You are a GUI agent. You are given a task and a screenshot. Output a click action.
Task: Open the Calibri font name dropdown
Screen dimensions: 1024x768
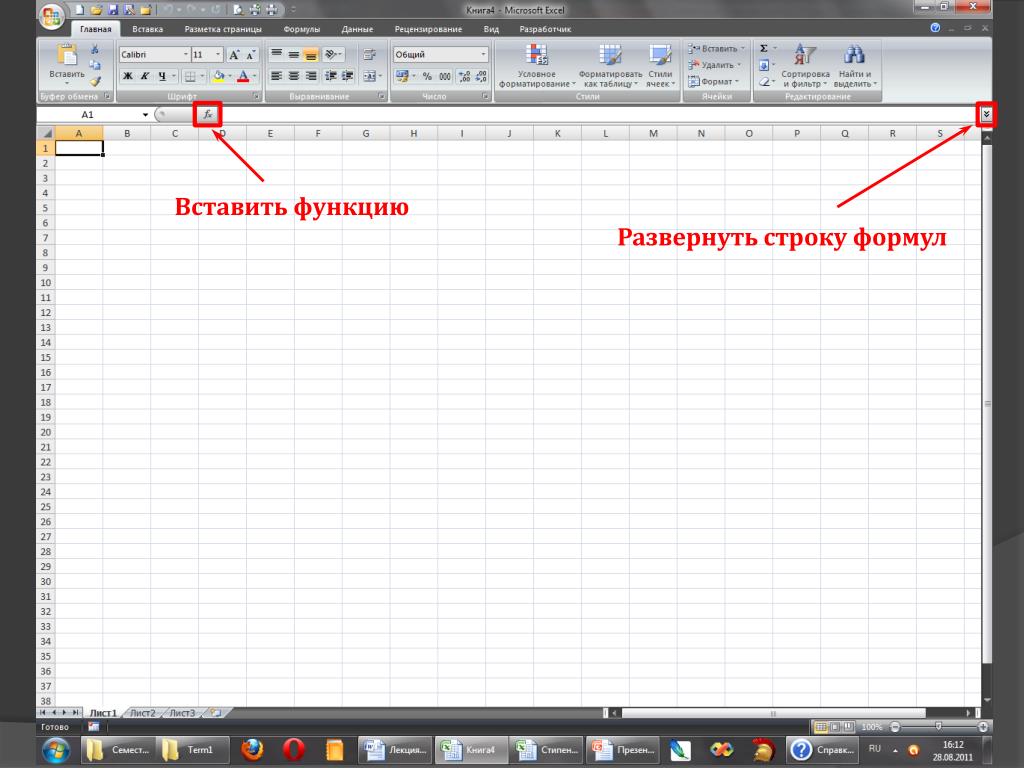(x=185, y=55)
